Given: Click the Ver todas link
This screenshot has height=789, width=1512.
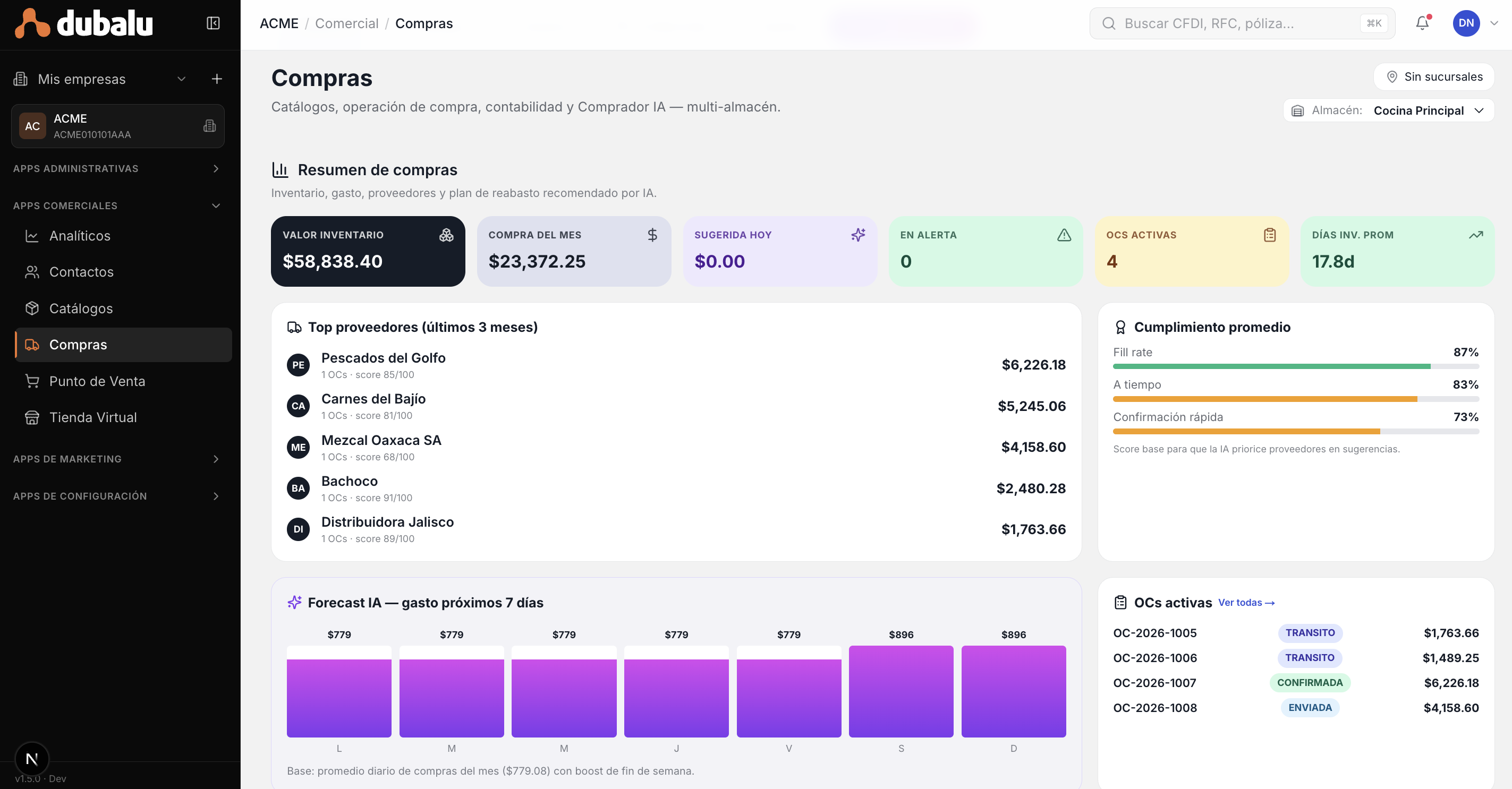Looking at the screenshot, I should pos(1246,603).
